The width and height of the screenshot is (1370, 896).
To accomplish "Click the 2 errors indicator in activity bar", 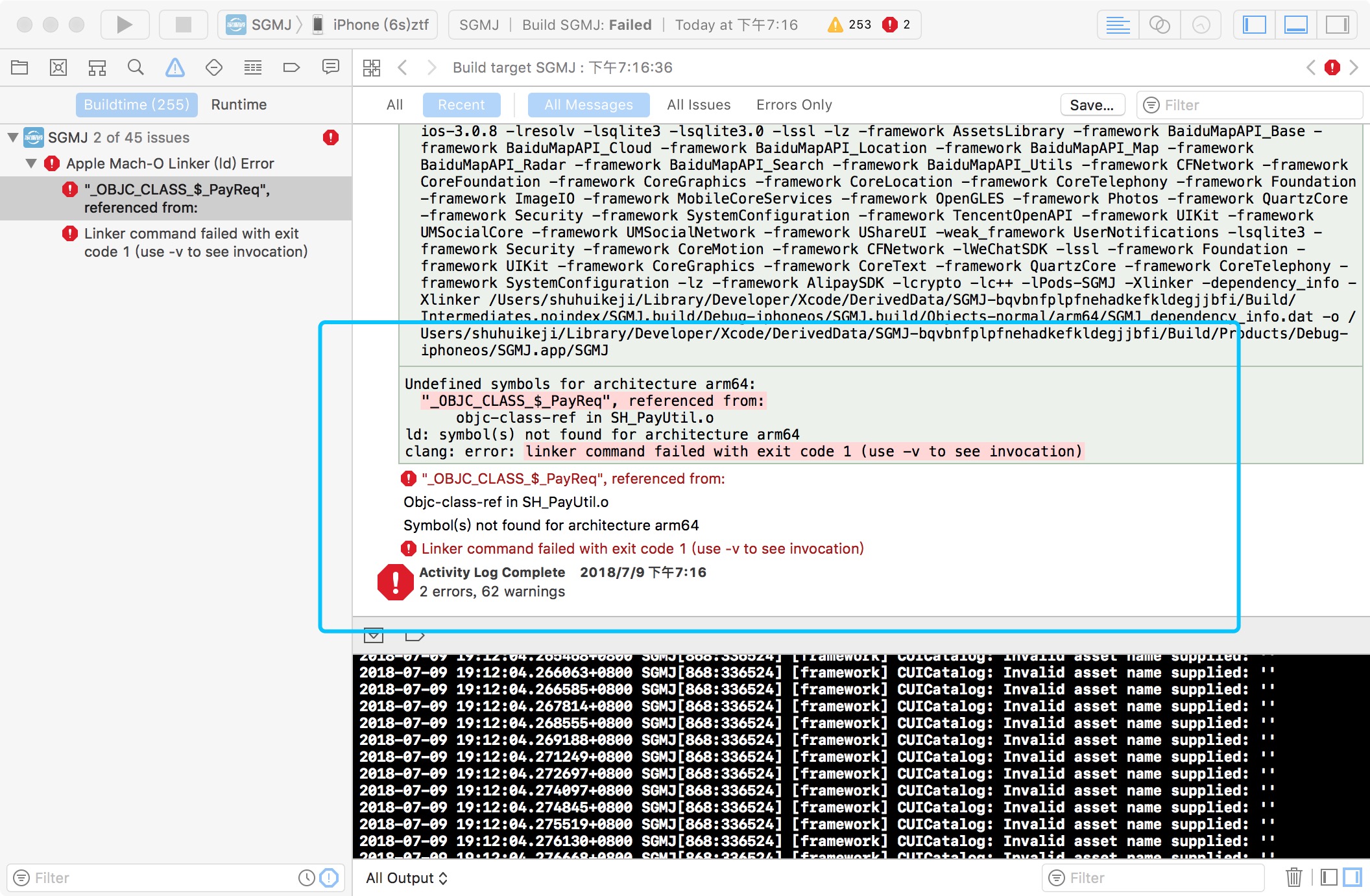I will 897,25.
